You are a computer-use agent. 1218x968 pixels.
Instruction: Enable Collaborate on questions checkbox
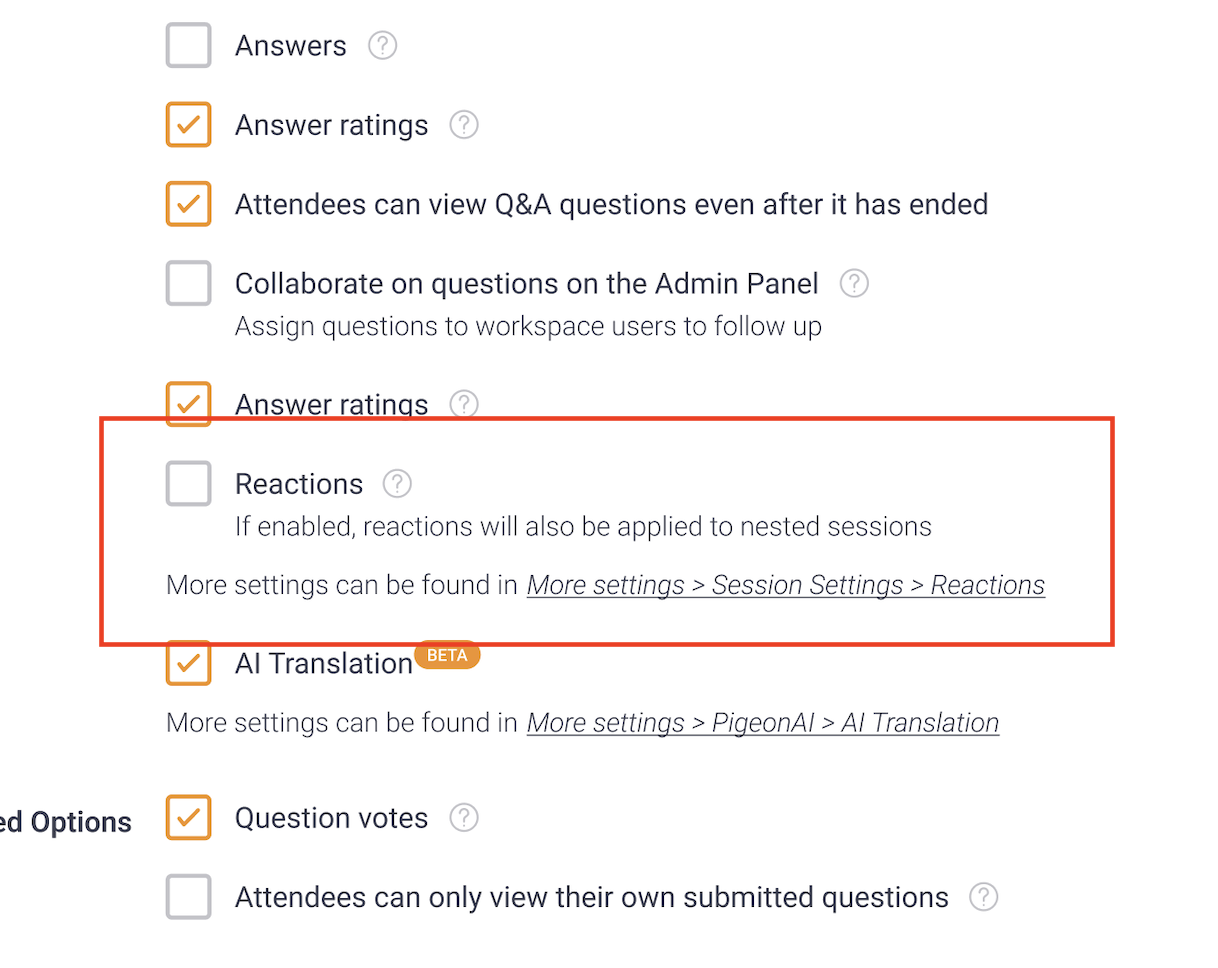coord(188,284)
